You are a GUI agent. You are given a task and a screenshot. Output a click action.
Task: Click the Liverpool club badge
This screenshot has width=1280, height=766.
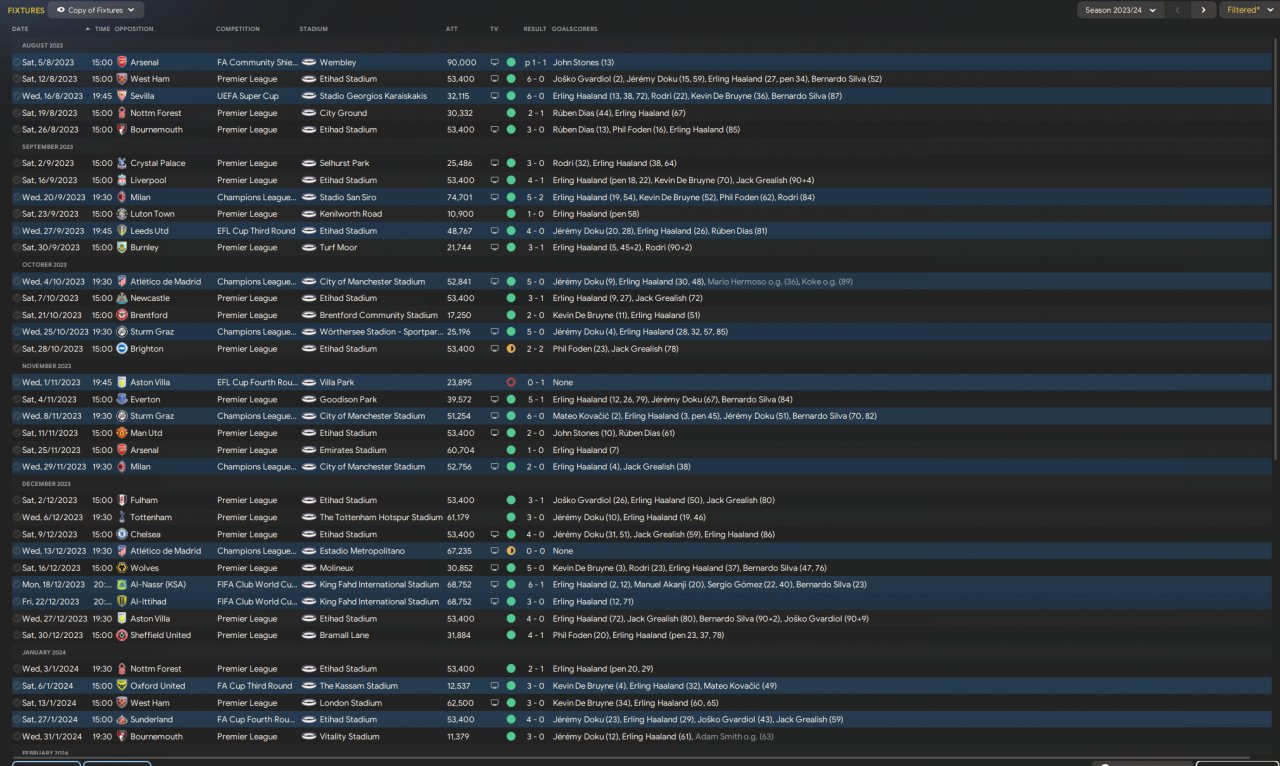point(122,180)
